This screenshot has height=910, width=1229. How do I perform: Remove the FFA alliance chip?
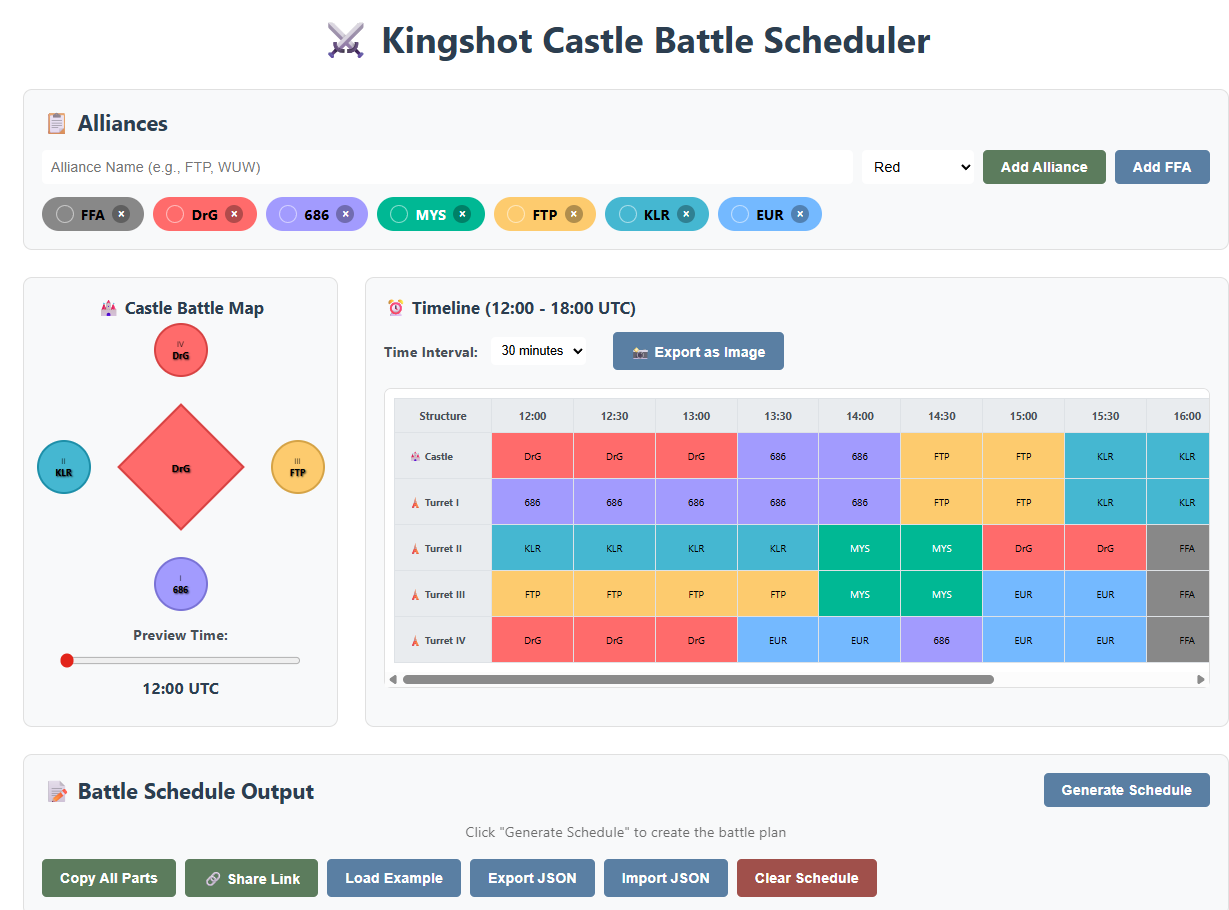coord(119,213)
